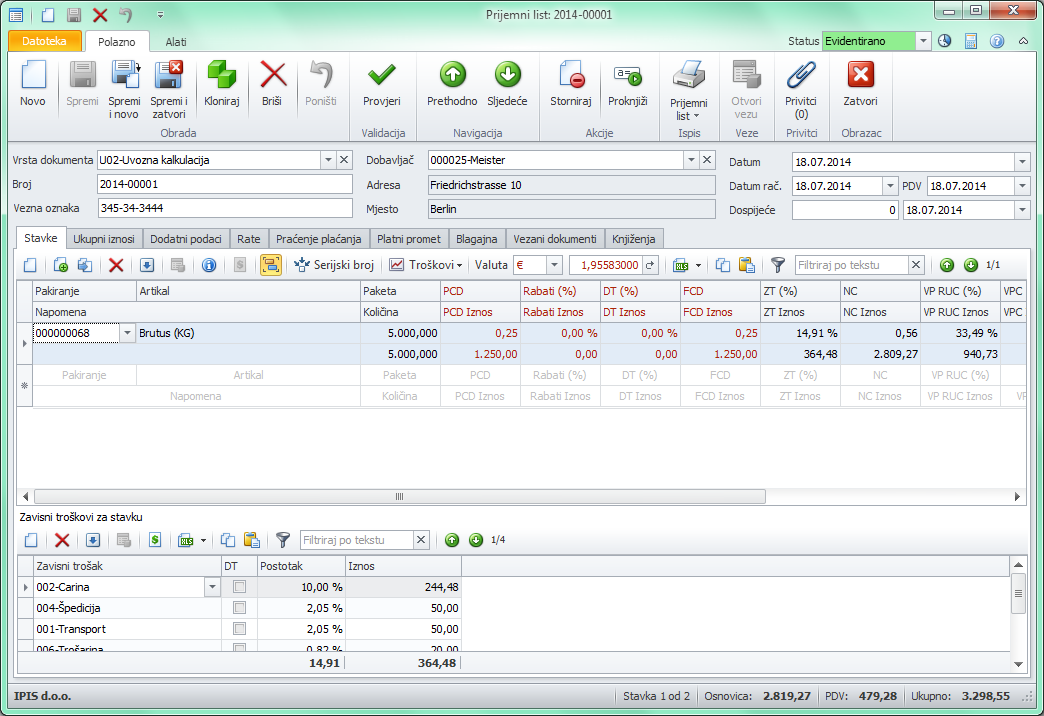Click exchange rate field 1,95583000
The height and width of the screenshot is (716, 1044).
tap(606, 265)
